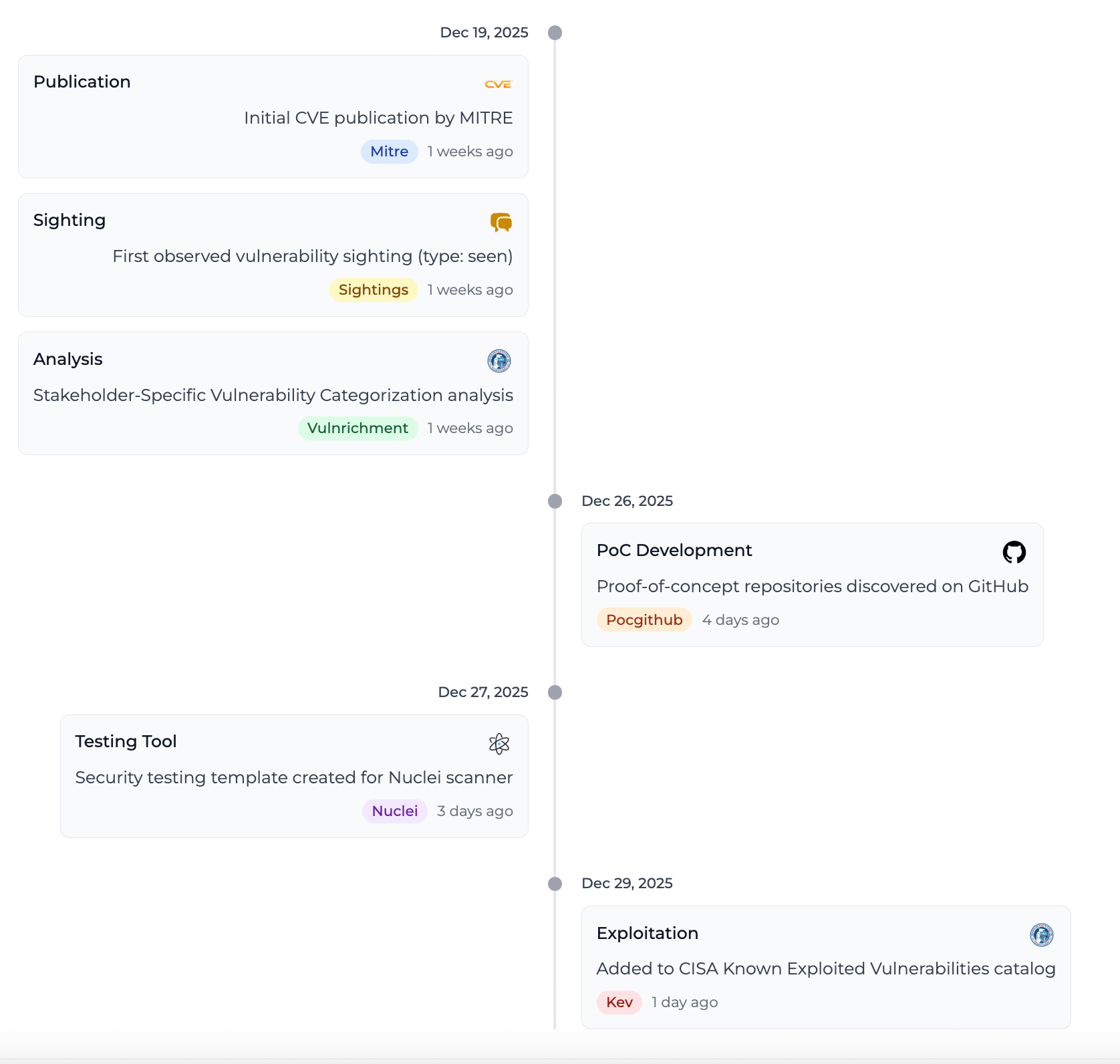Viewport: 1120px width, 1064px height.
Task: Select the yellow Sightings source tag
Action: coord(373,290)
